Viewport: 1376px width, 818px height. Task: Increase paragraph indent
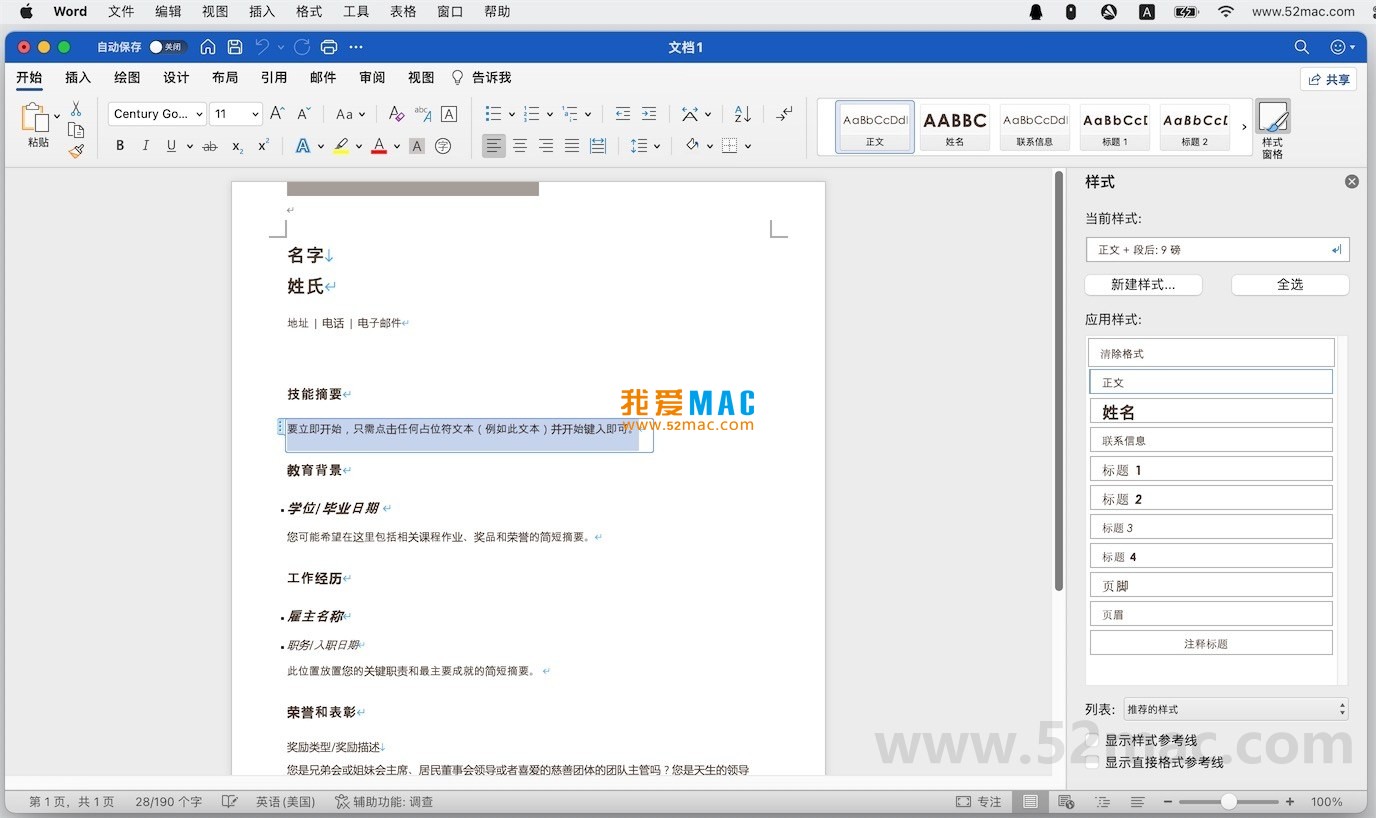click(x=649, y=114)
